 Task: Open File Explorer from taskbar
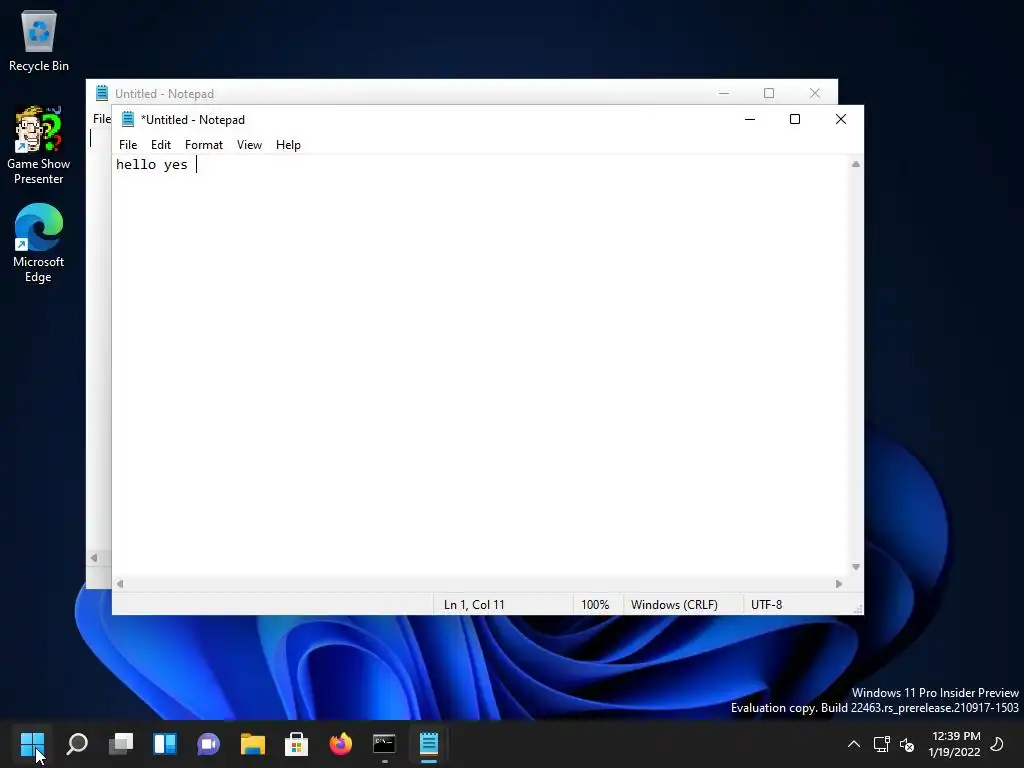[253, 743]
